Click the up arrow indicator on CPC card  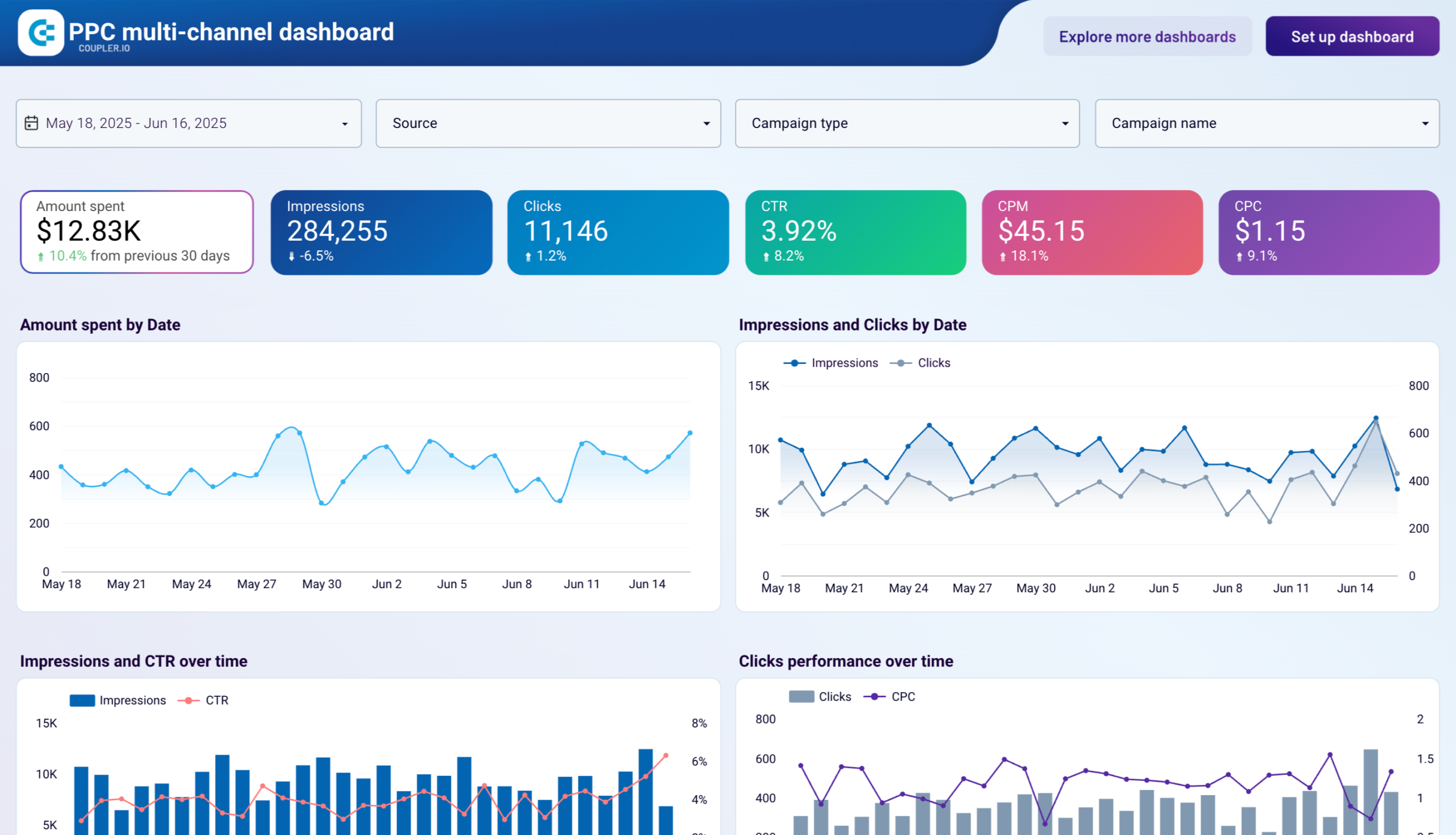(x=1240, y=257)
